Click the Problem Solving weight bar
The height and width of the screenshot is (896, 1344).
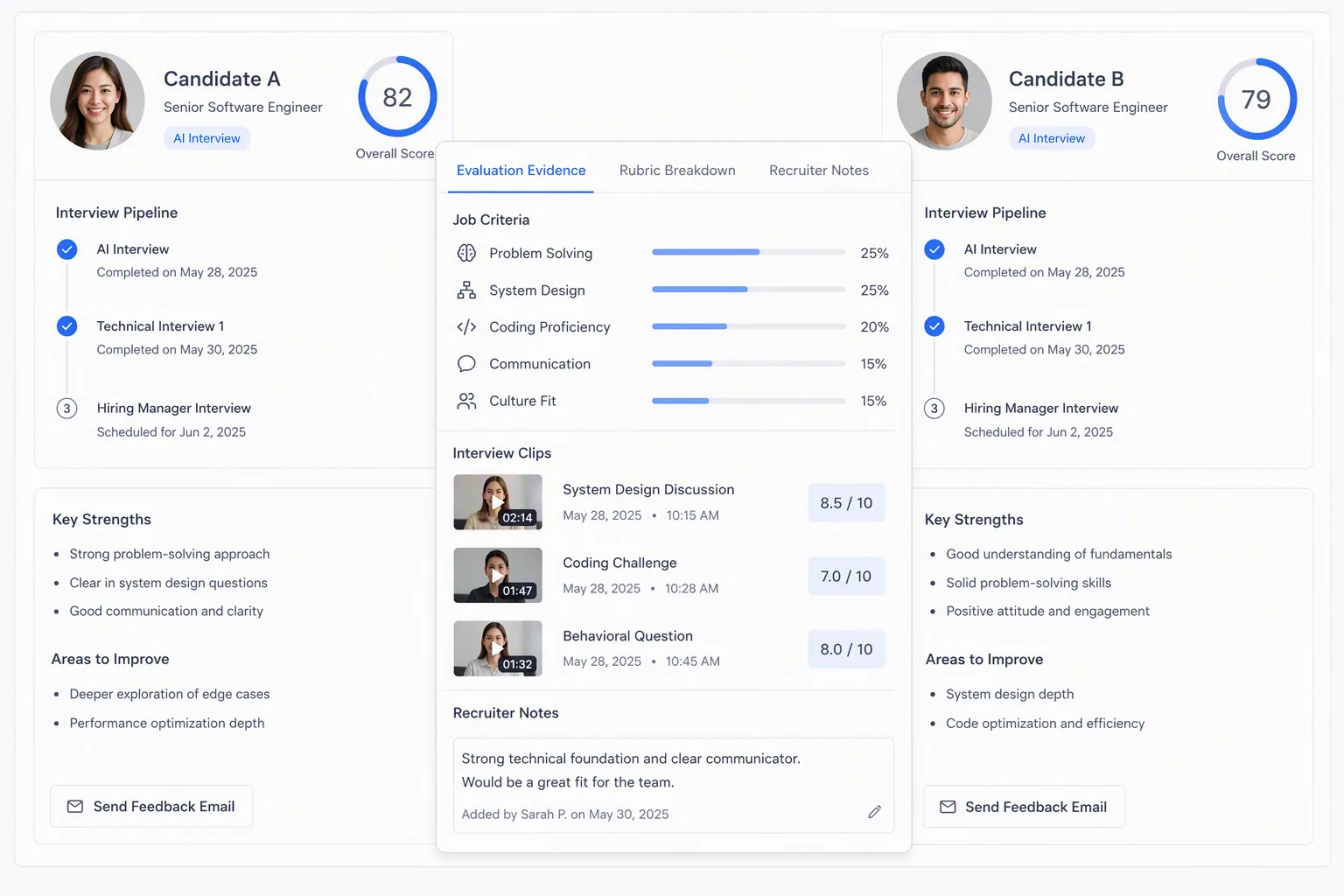[749, 252]
